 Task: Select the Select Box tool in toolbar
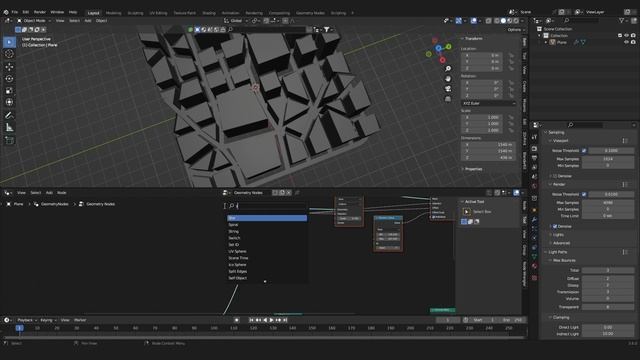tap(9, 42)
